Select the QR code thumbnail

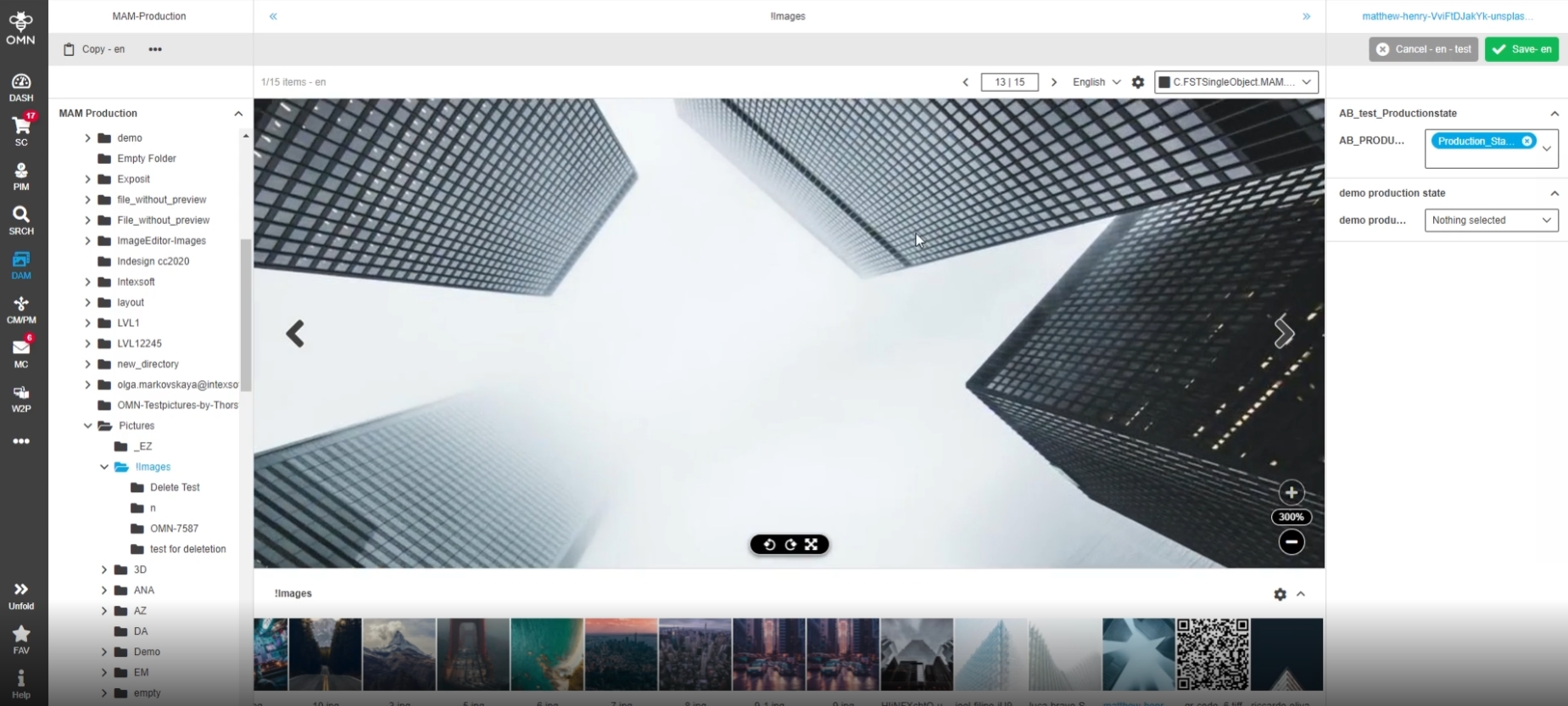[1212, 653]
